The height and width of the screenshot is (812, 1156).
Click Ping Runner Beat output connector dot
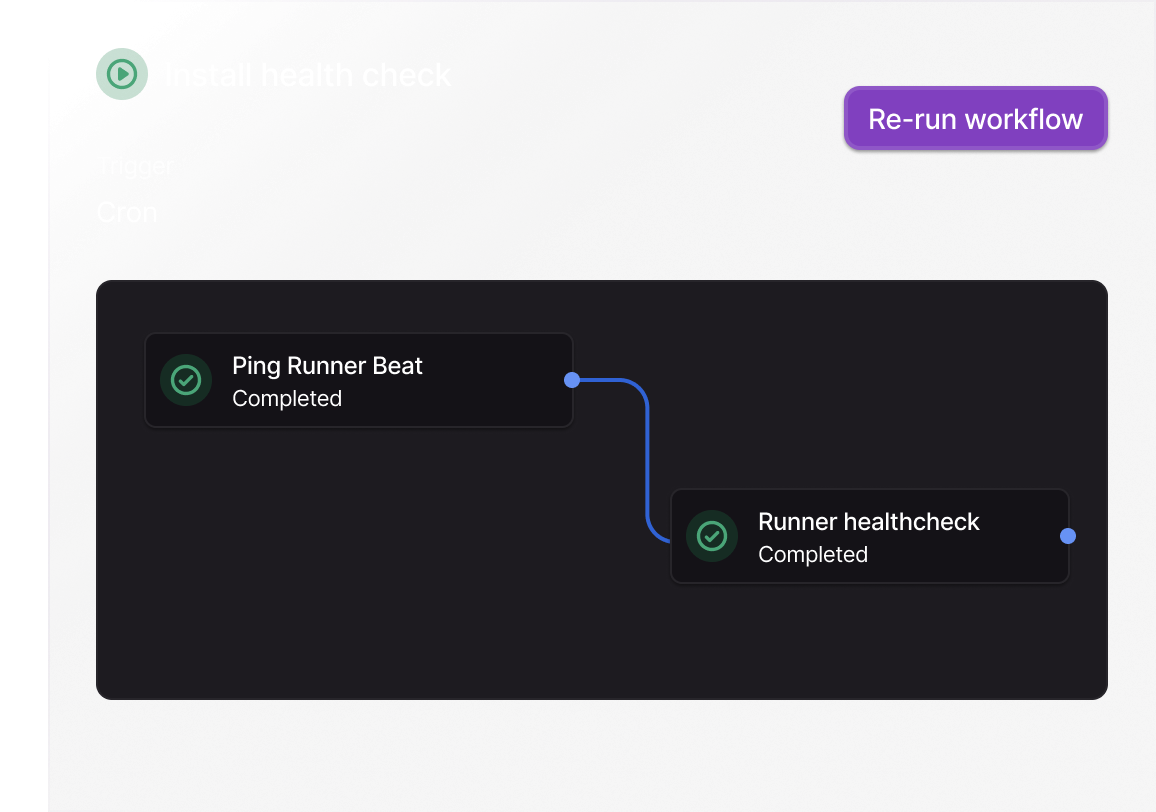pos(572,380)
